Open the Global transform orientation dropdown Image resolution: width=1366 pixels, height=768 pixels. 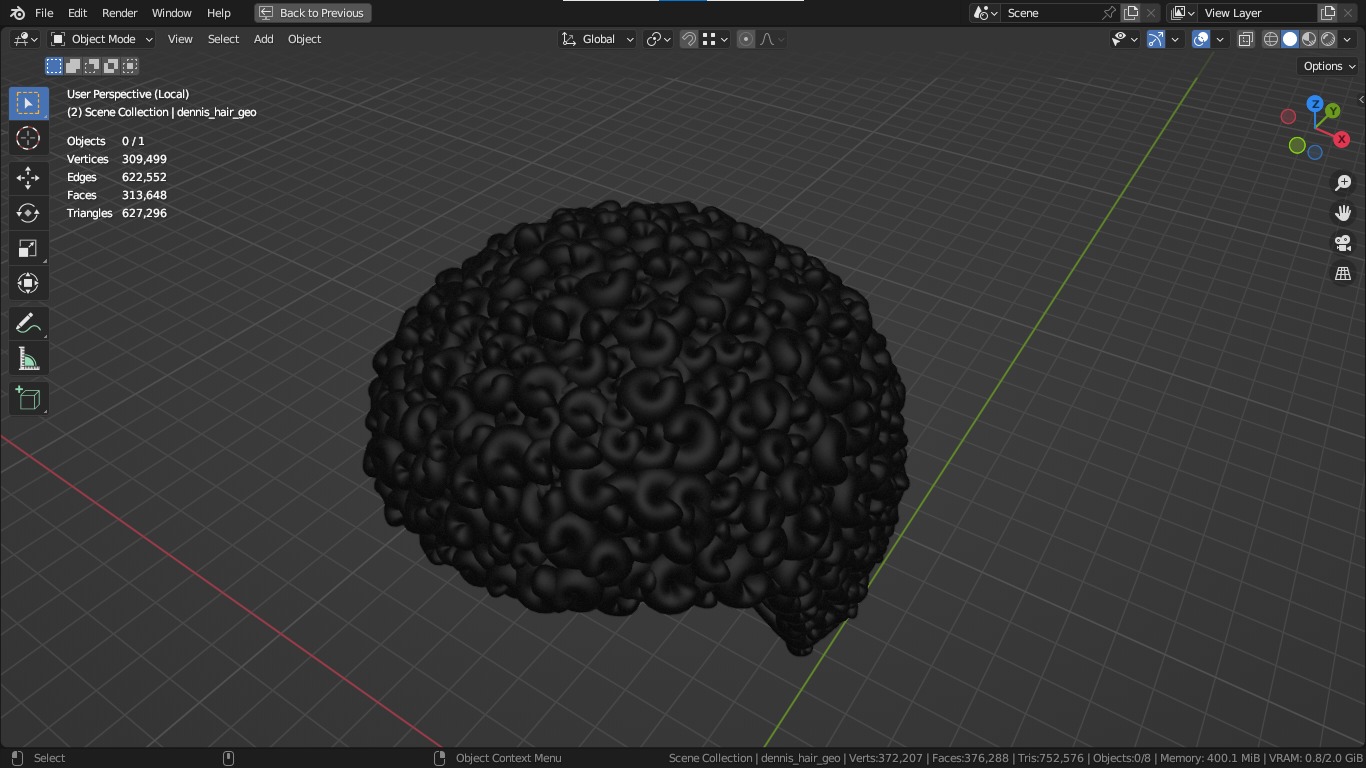click(x=597, y=39)
